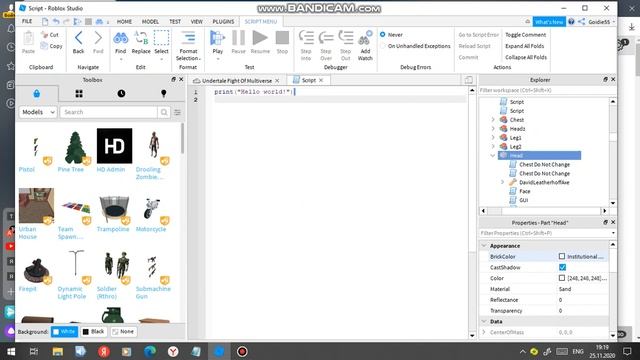The image size is (640, 360).
Task: Navigate Back with the left arrow
Action: (78, 38)
